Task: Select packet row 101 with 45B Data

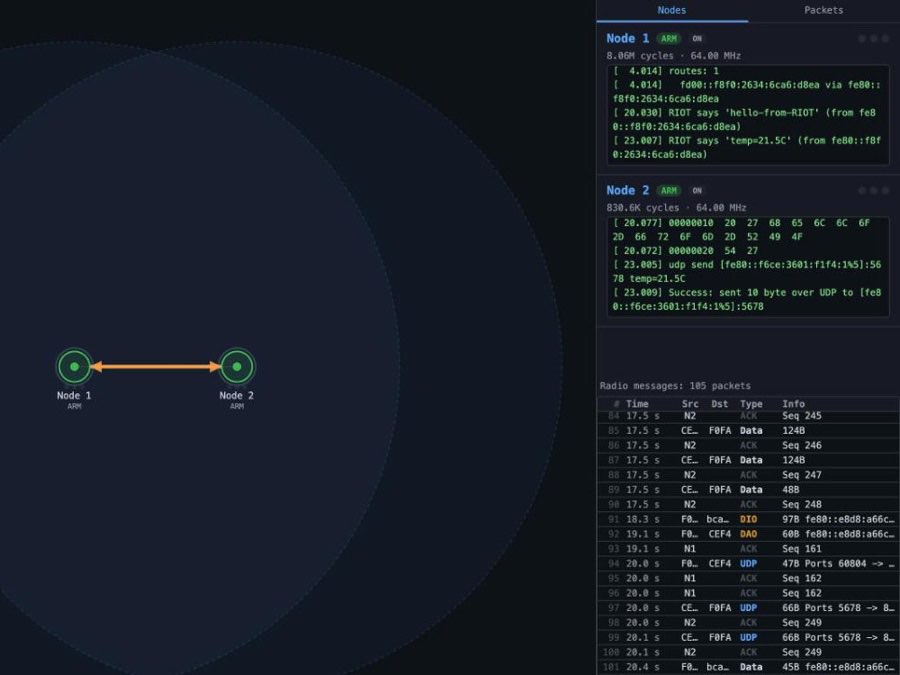Action: [748, 667]
